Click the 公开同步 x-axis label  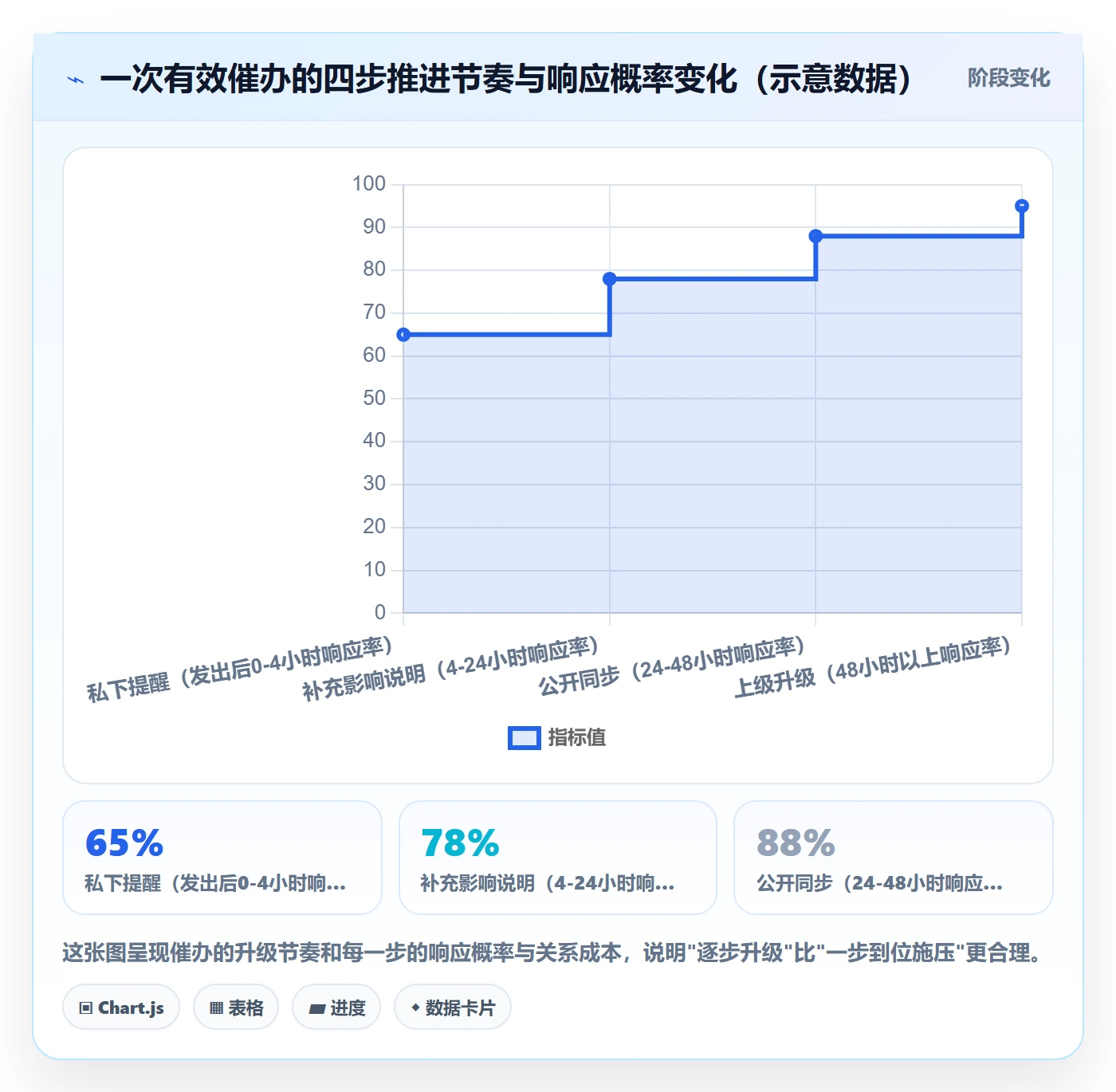tap(672, 666)
